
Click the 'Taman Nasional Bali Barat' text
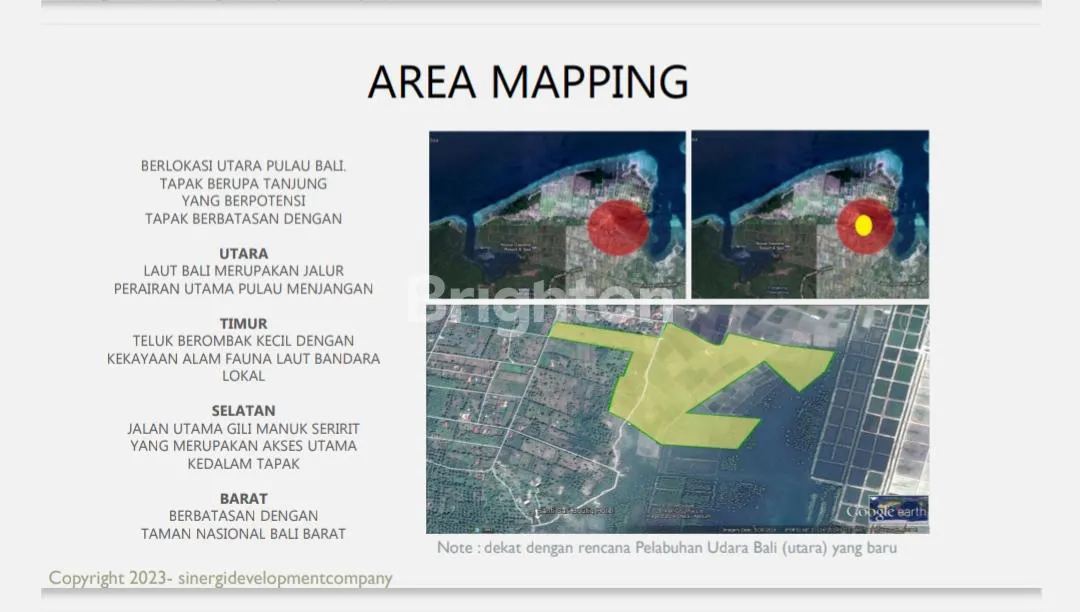pos(243,534)
